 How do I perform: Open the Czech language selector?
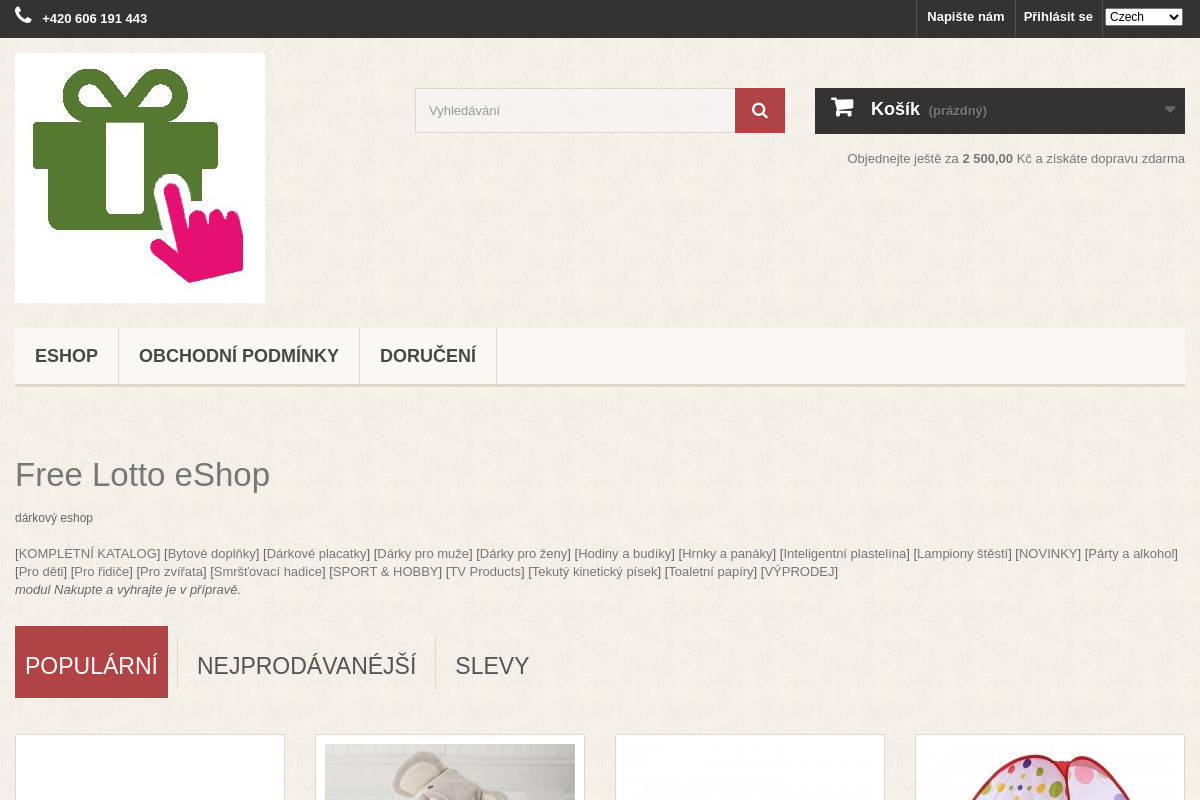click(x=1144, y=17)
